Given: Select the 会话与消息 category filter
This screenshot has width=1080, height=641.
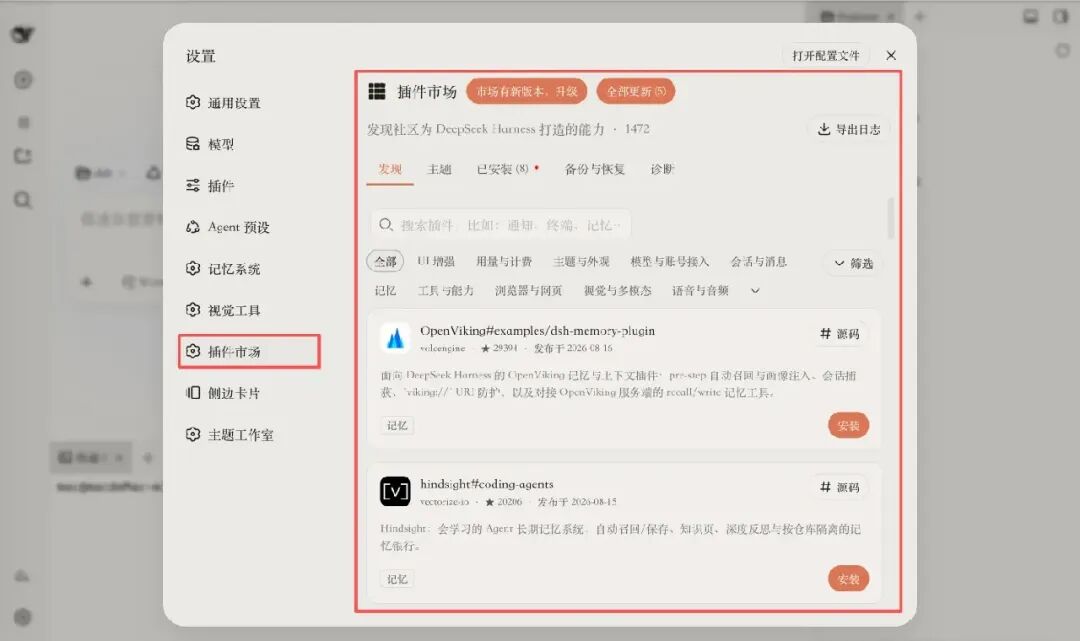Looking at the screenshot, I should click(758, 262).
